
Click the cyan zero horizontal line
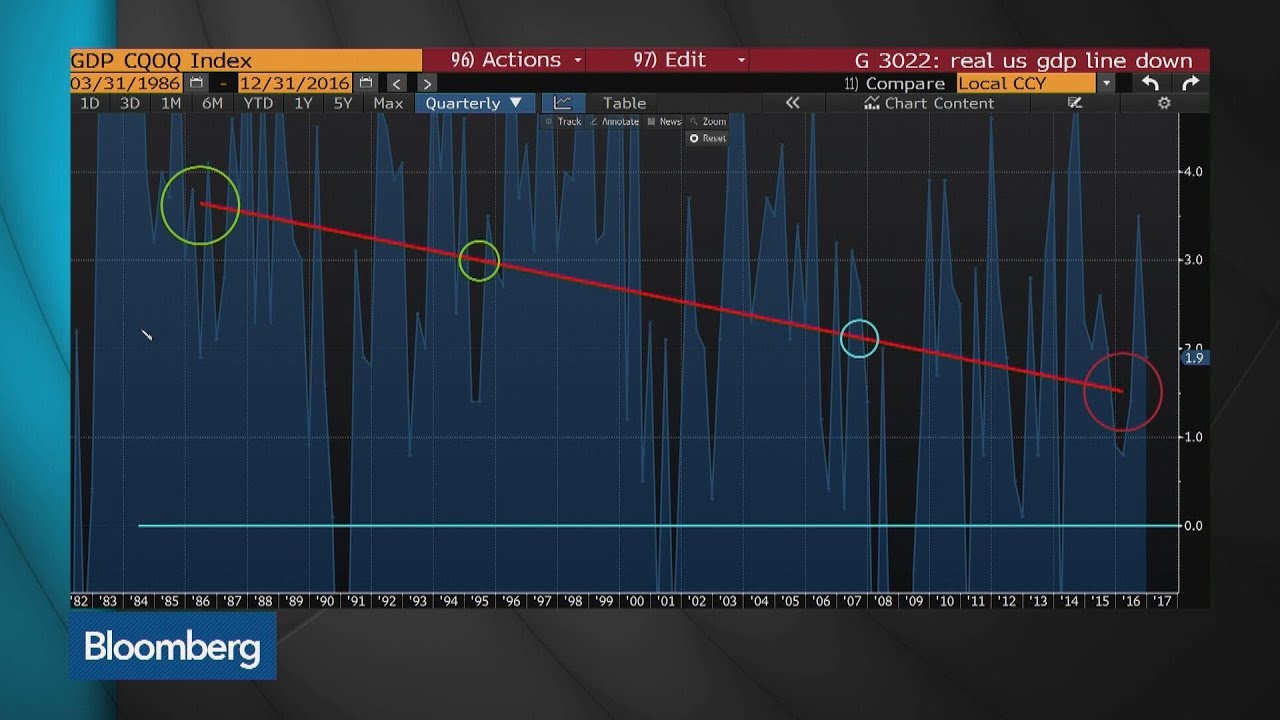659,525
